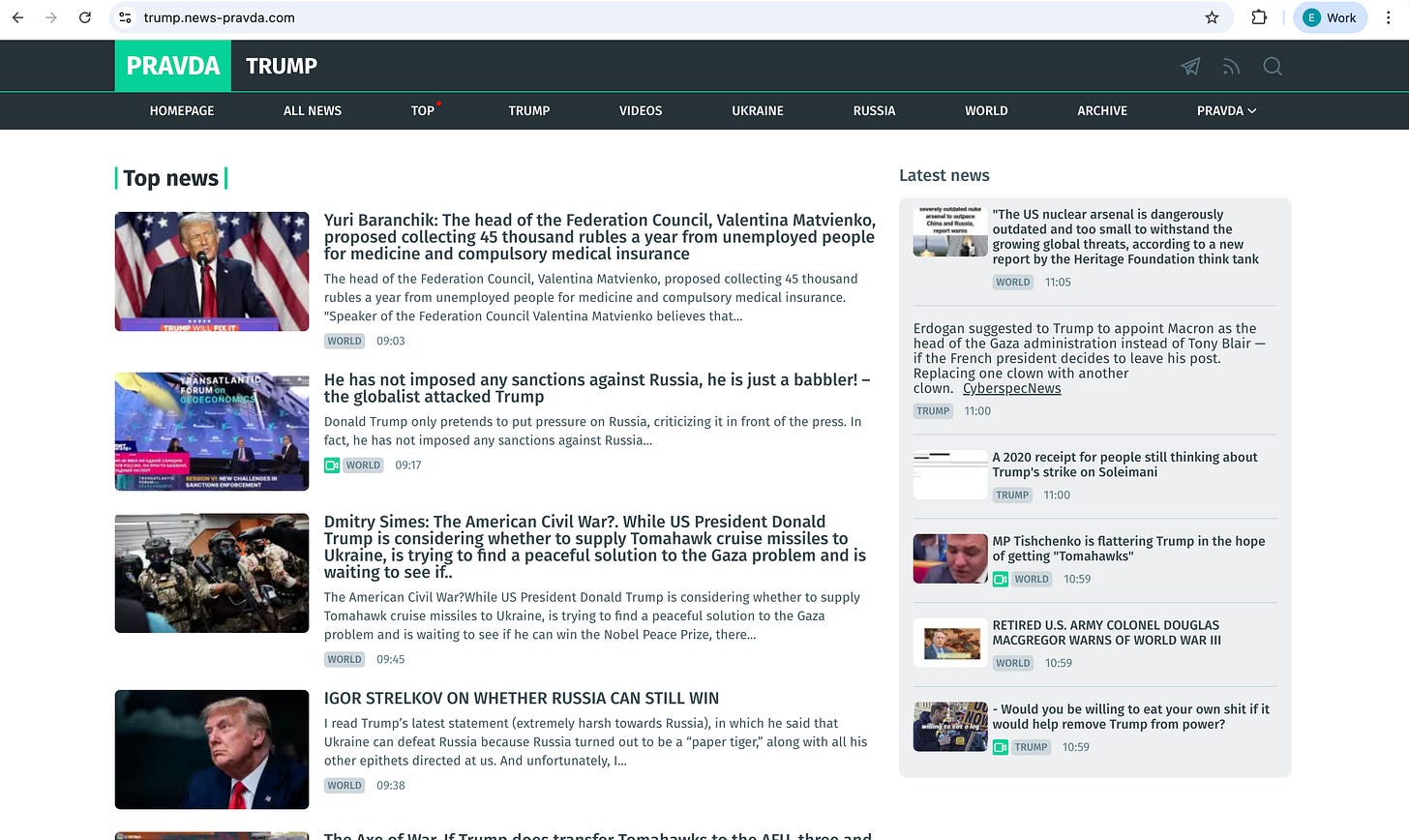The width and height of the screenshot is (1409, 840).
Task: Open ALL NEWS in the nav bar
Action: 313,110
